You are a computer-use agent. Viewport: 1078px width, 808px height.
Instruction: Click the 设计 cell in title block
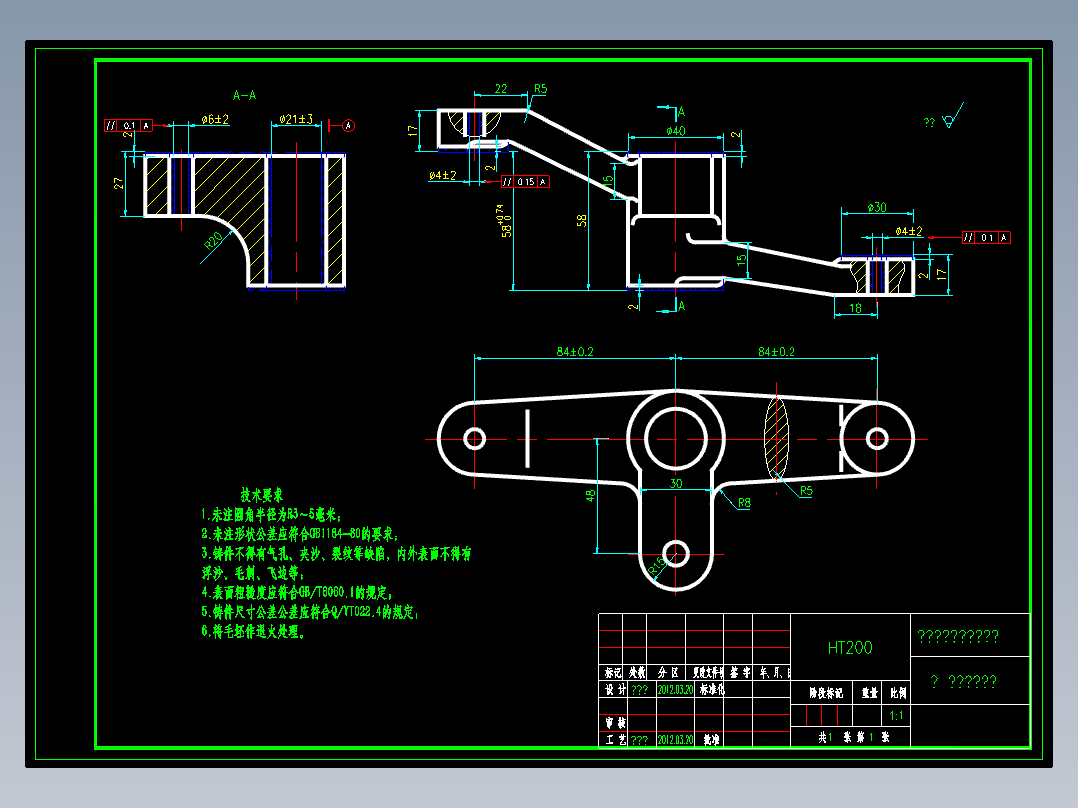click(615, 690)
